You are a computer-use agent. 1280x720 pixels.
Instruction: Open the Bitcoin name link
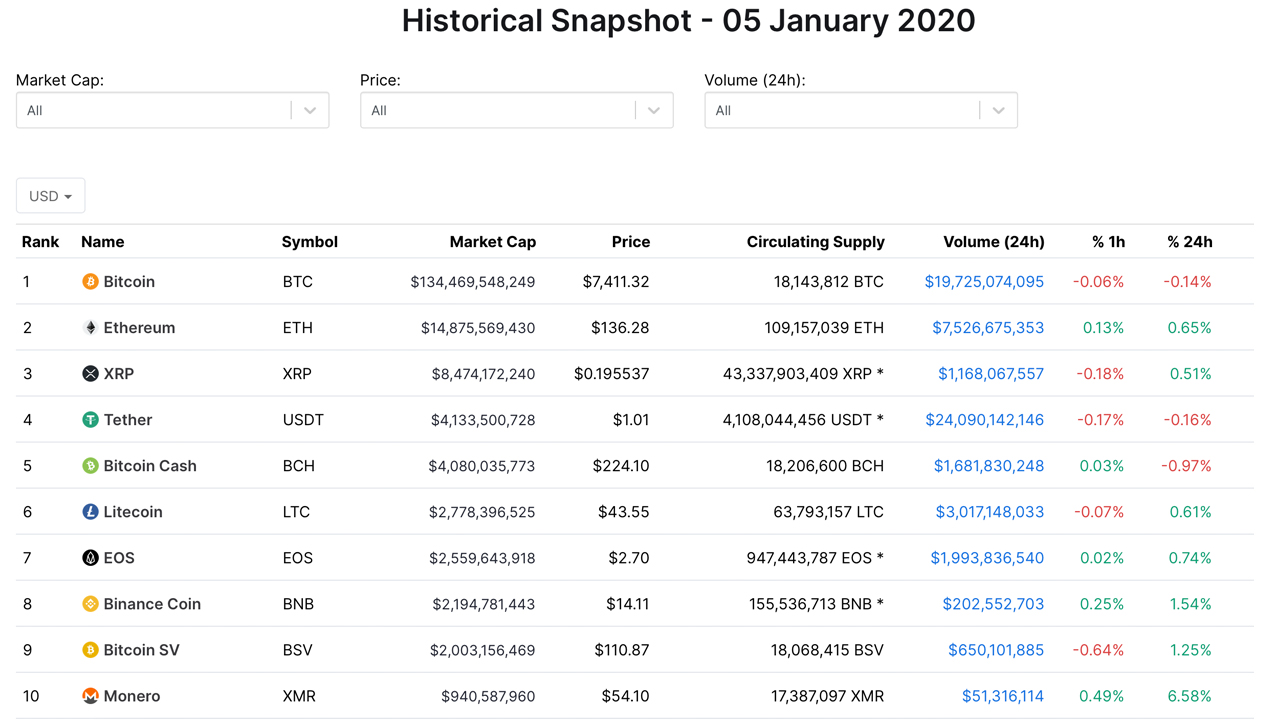[x=129, y=282]
